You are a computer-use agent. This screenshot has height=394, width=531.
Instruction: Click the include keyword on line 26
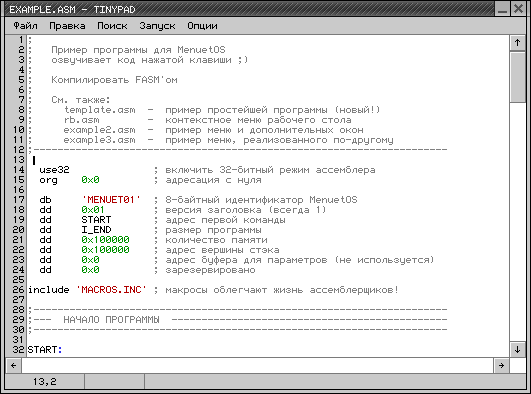pos(48,290)
